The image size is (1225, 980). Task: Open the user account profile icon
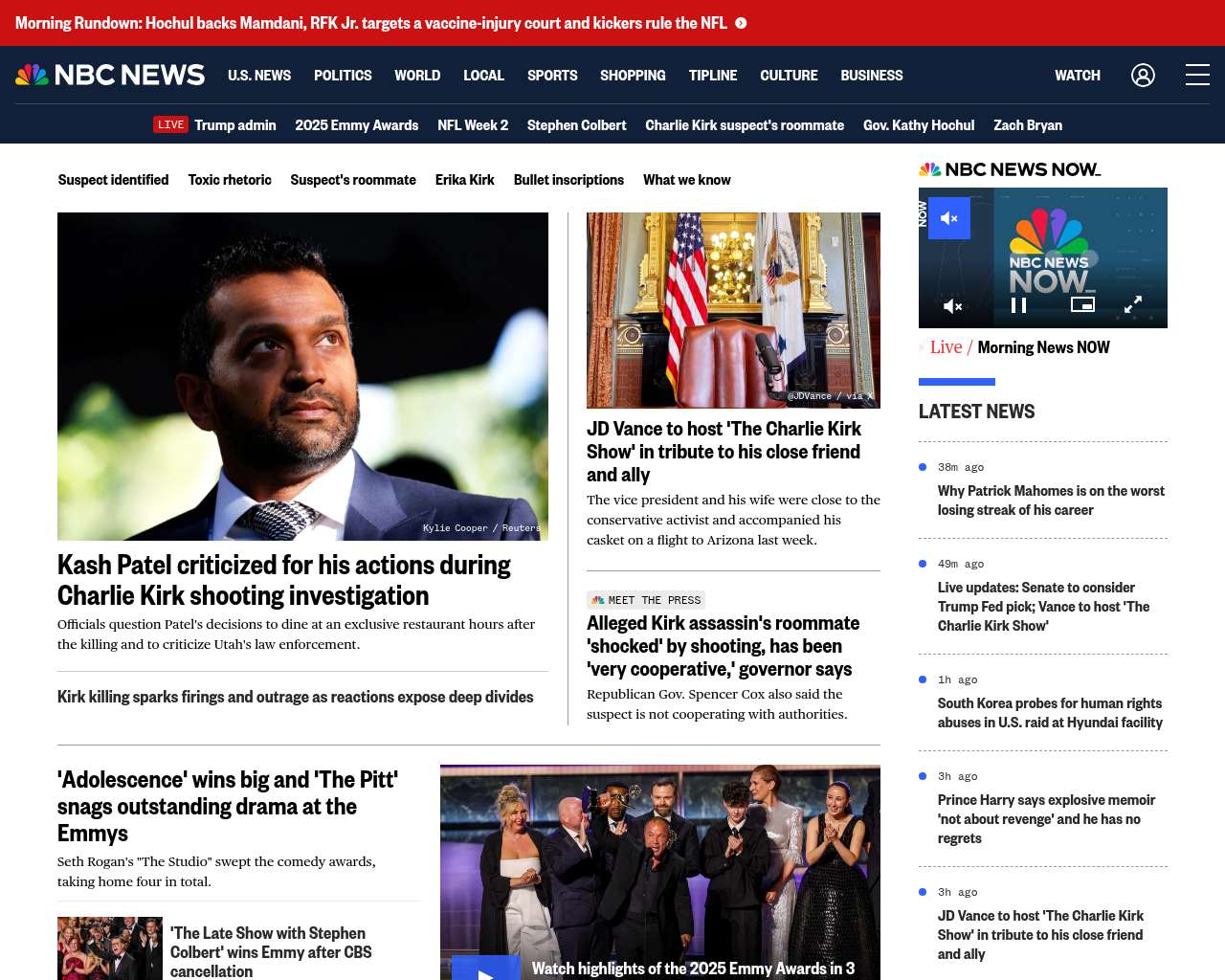point(1143,75)
